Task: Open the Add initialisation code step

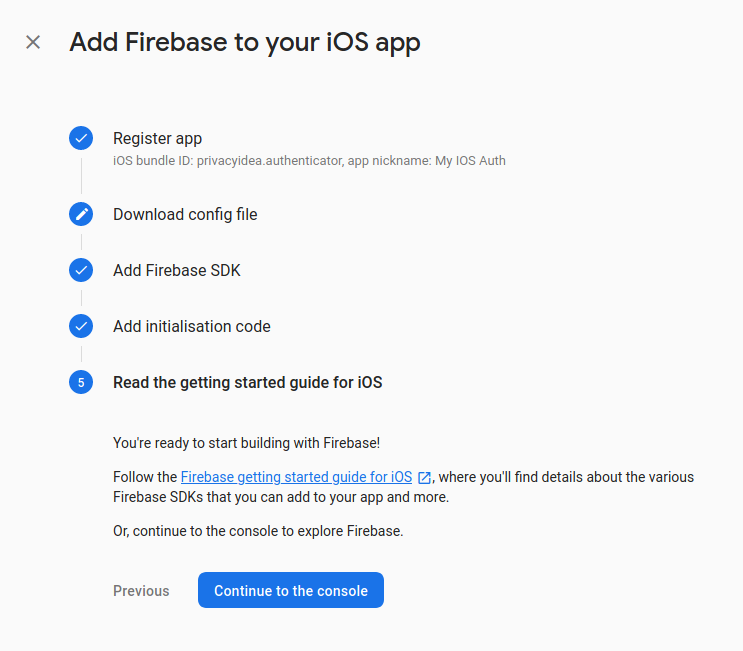Action: [x=192, y=326]
